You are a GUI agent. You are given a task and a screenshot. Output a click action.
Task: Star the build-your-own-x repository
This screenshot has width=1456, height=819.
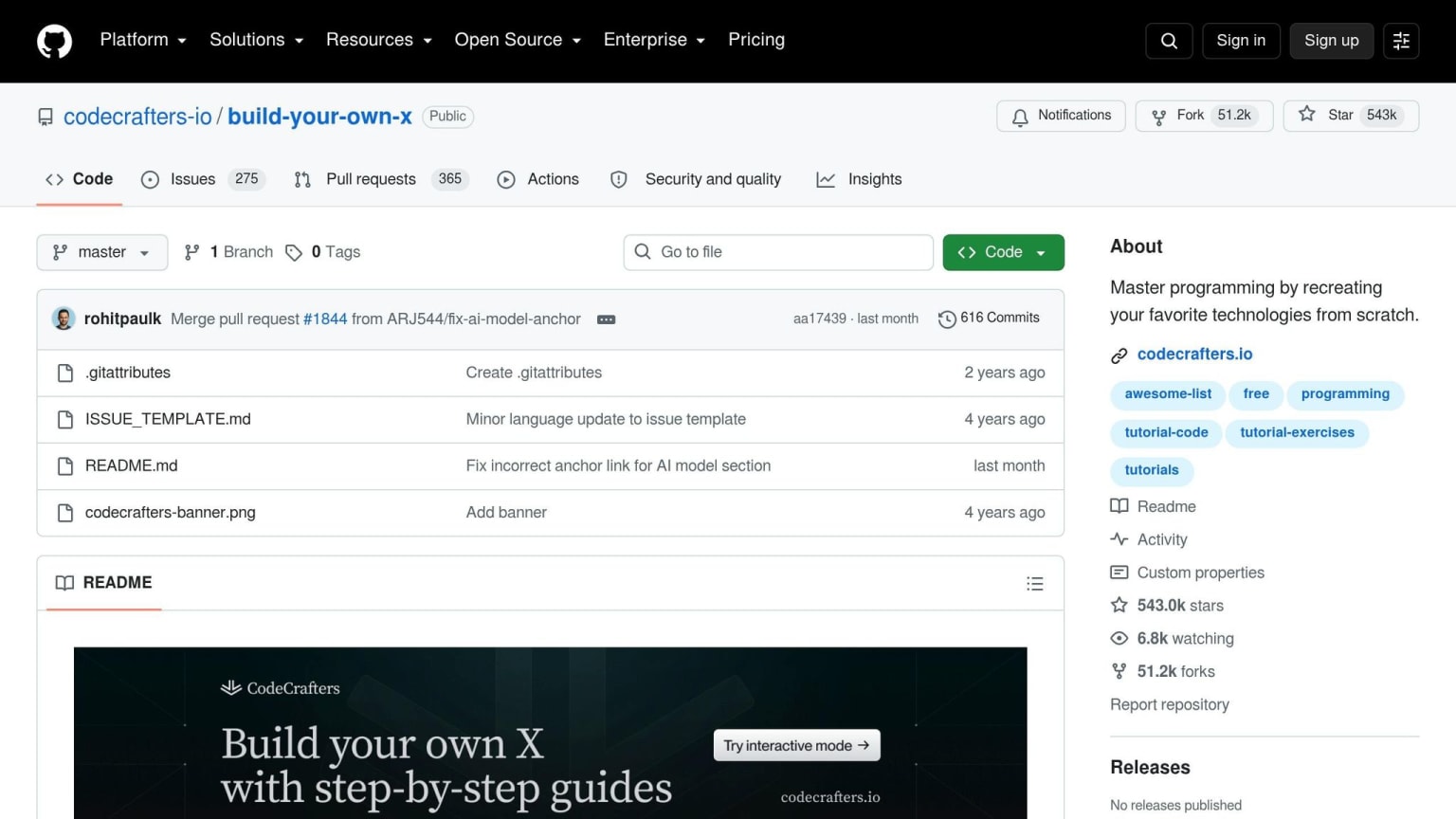[1351, 116]
